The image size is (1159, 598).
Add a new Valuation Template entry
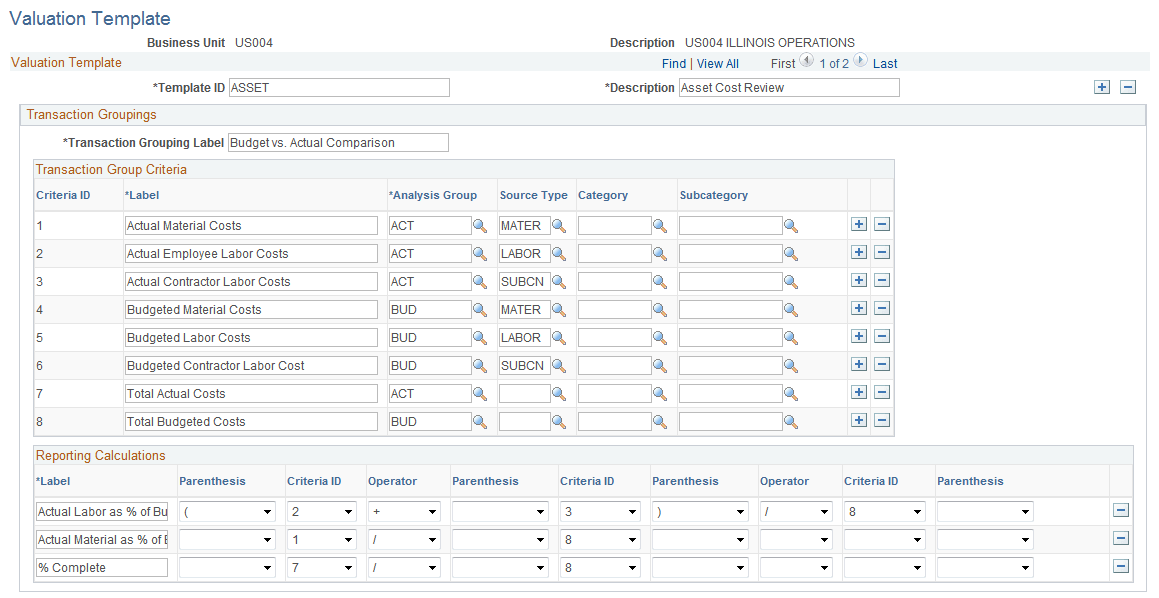coord(1101,87)
